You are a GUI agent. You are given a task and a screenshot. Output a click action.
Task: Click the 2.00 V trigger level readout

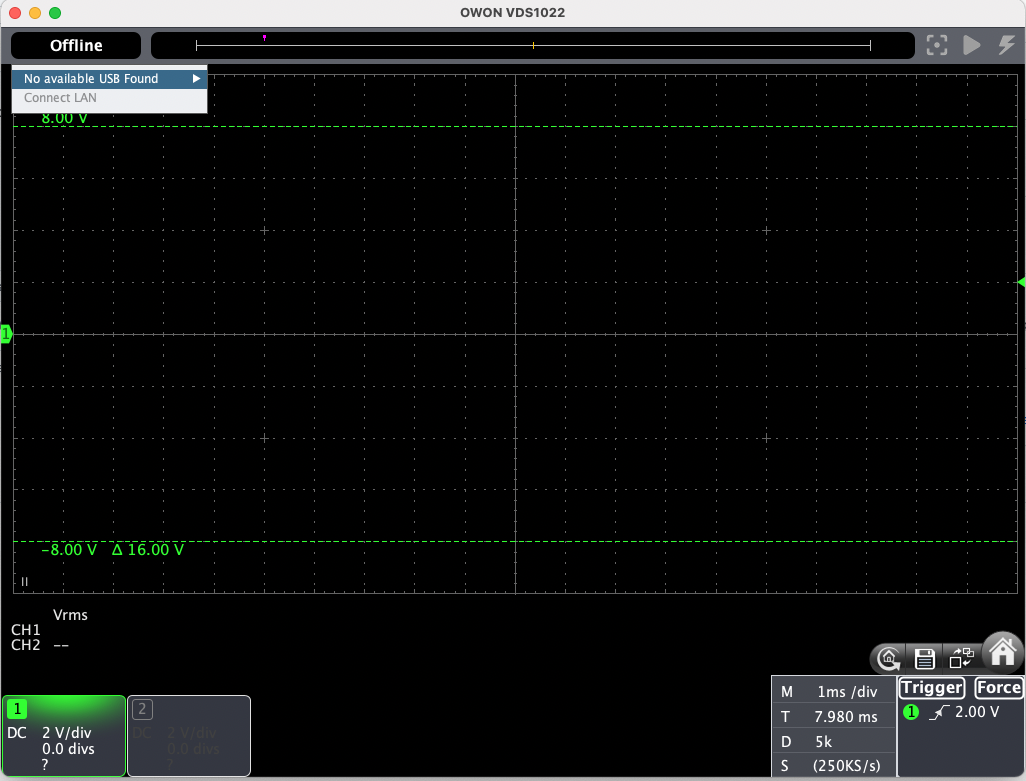[x=977, y=712]
